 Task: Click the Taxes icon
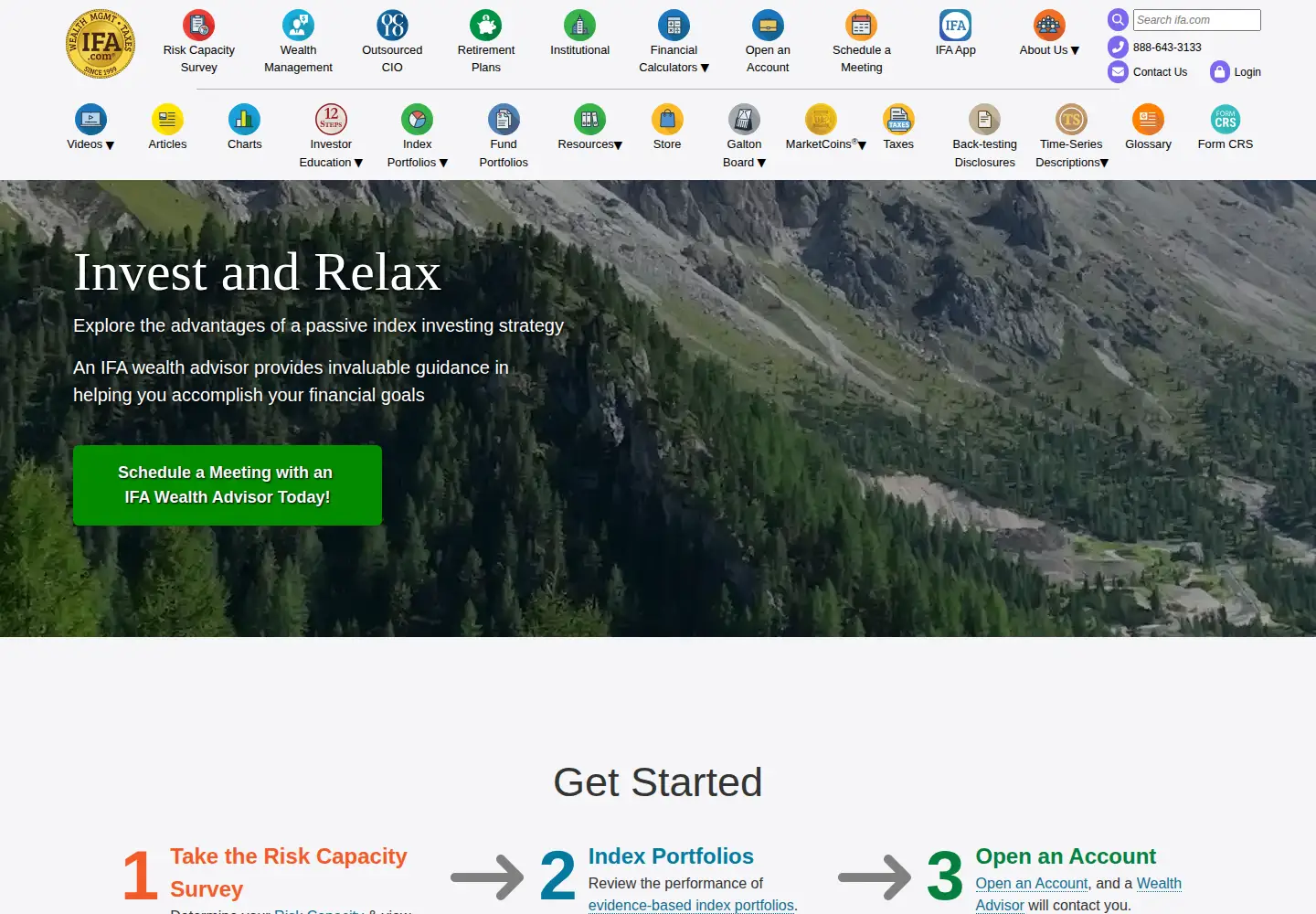coord(898,120)
